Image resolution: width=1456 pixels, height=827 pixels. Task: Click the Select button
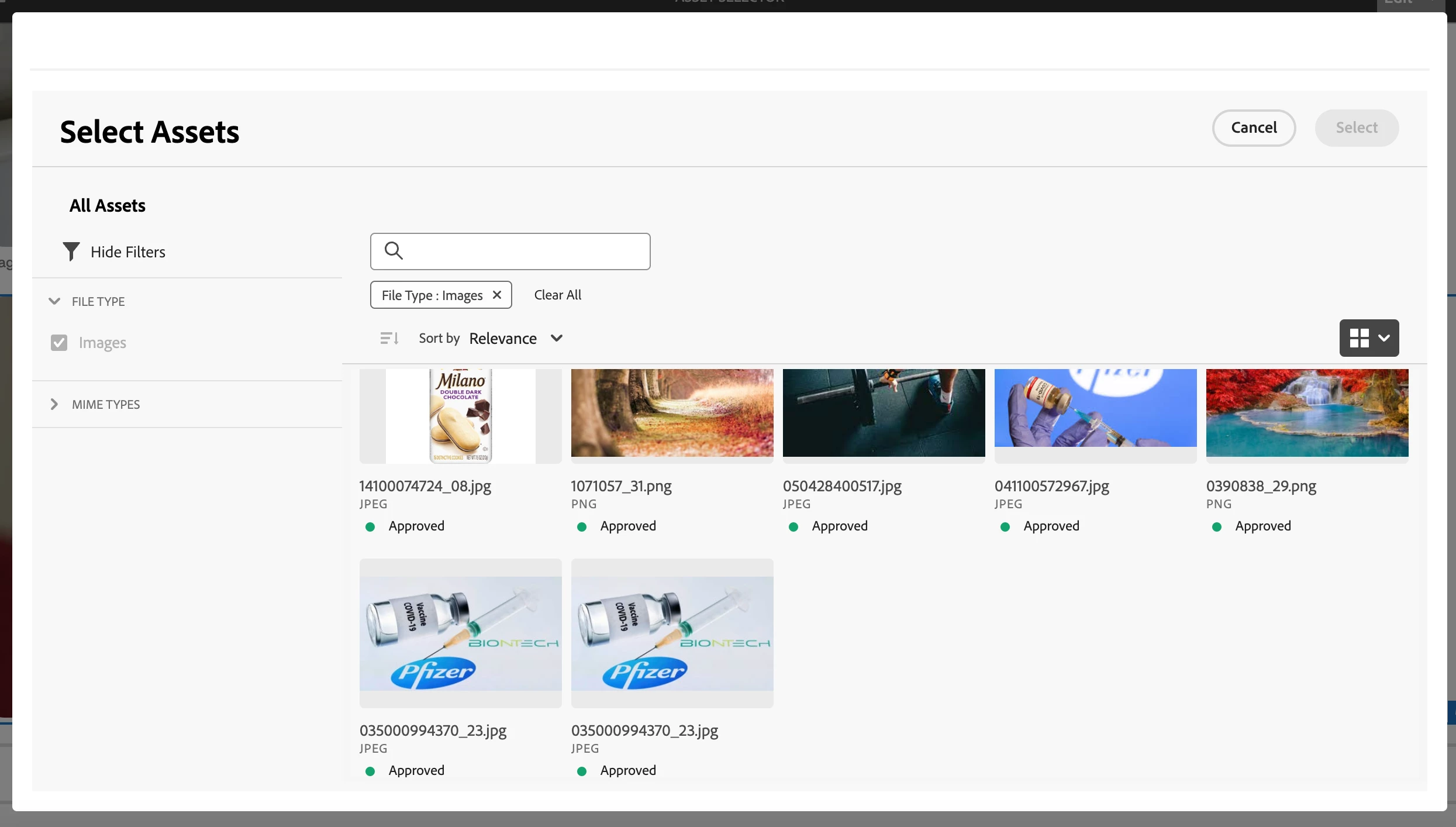coord(1356,128)
